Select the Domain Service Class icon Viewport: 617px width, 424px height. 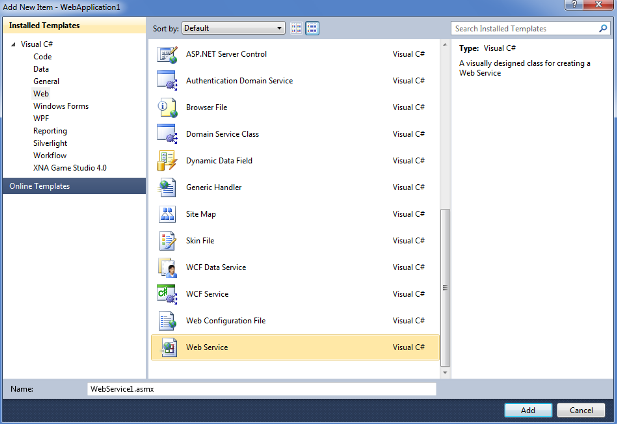168,134
